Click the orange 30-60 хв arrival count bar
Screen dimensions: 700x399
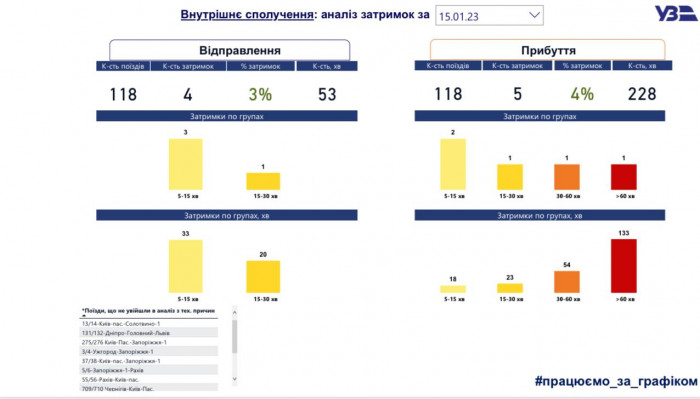pos(567,177)
